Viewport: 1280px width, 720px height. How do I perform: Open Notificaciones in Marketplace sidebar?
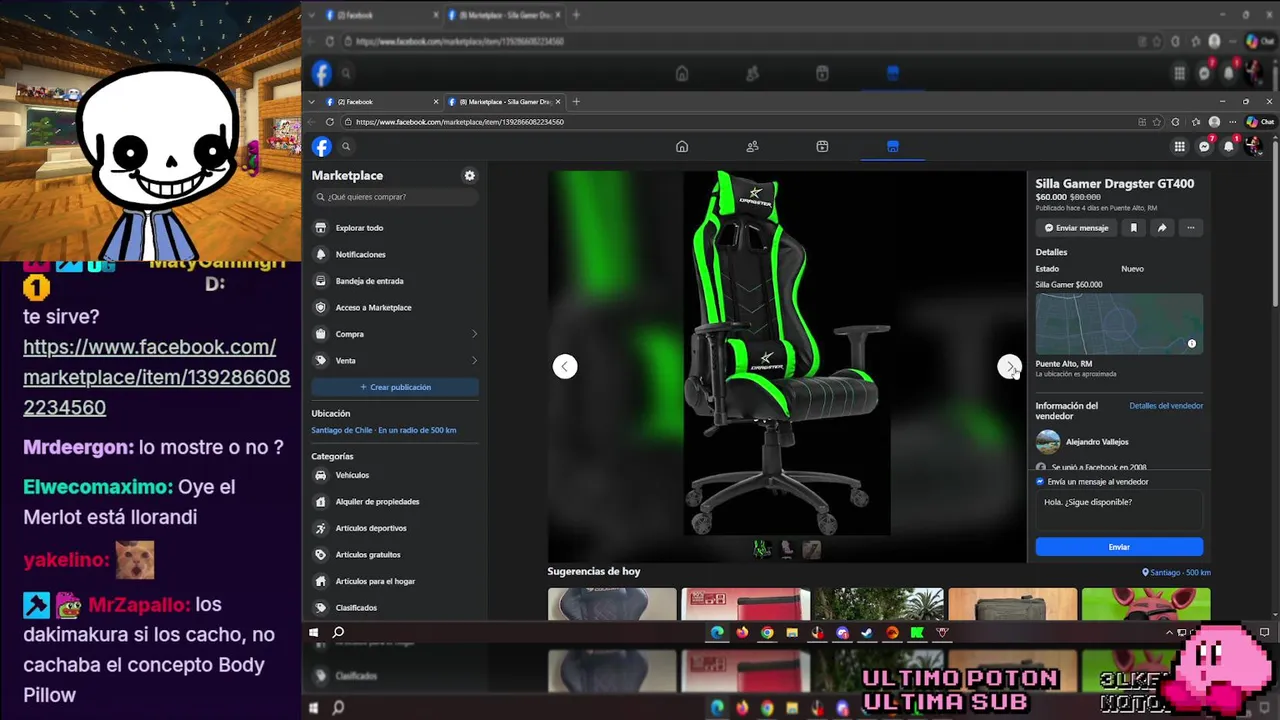pyautogui.click(x=395, y=254)
